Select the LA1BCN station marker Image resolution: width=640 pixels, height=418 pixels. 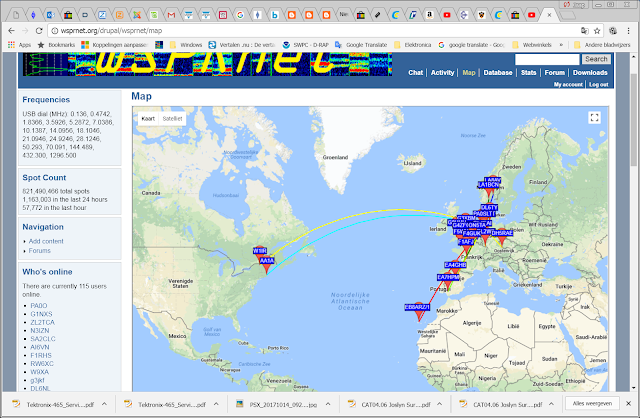pos(488,185)
